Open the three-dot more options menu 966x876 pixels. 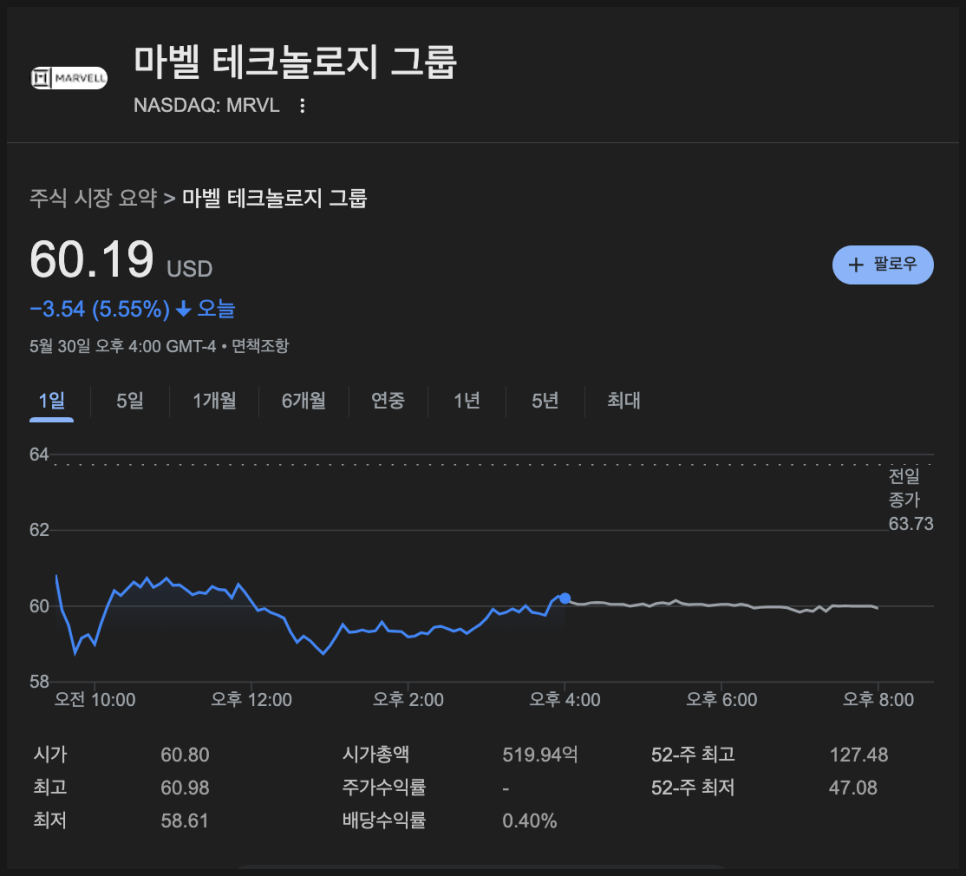click(x=302, y=105)
